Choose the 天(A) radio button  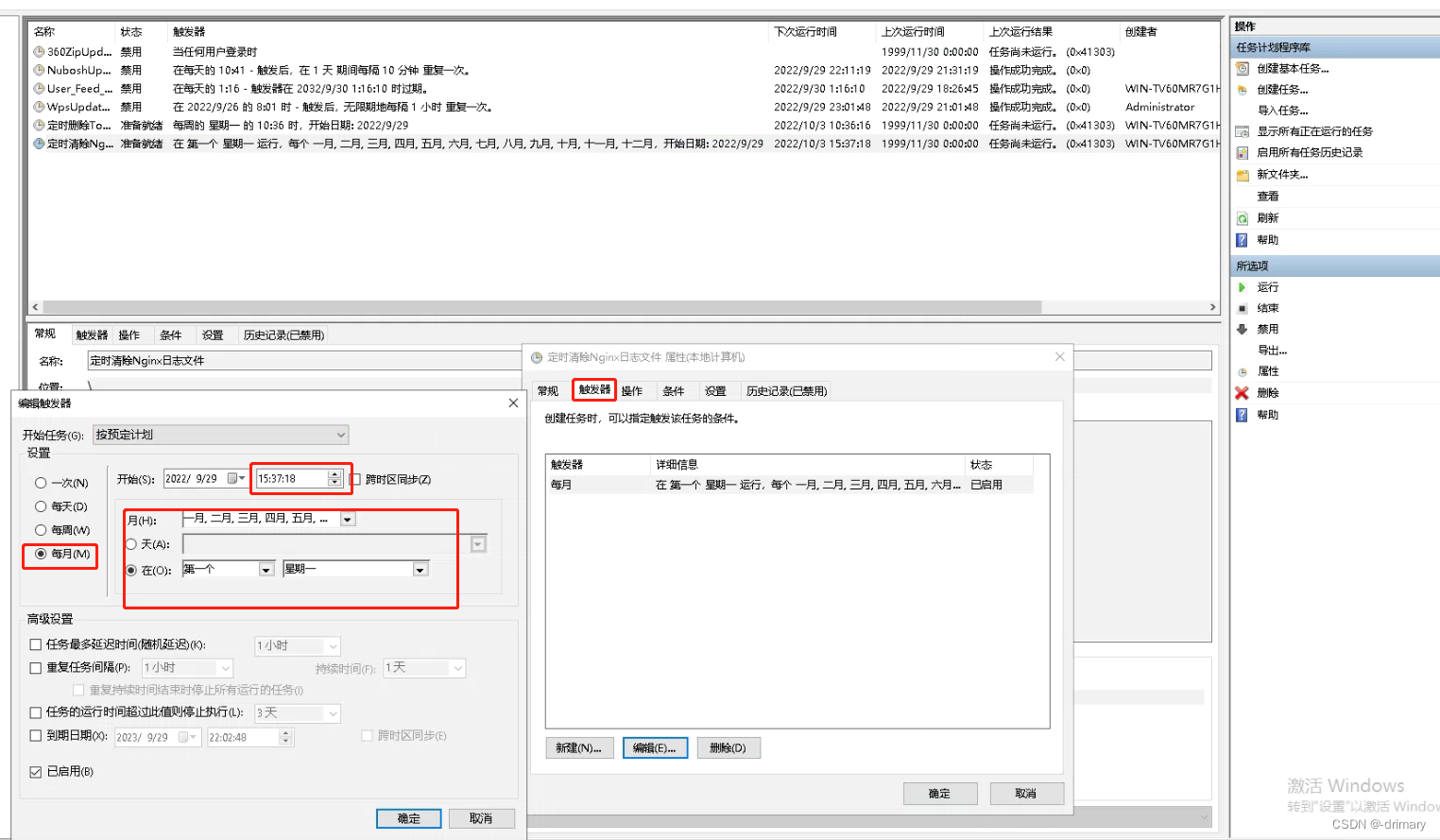coord(131,544)
